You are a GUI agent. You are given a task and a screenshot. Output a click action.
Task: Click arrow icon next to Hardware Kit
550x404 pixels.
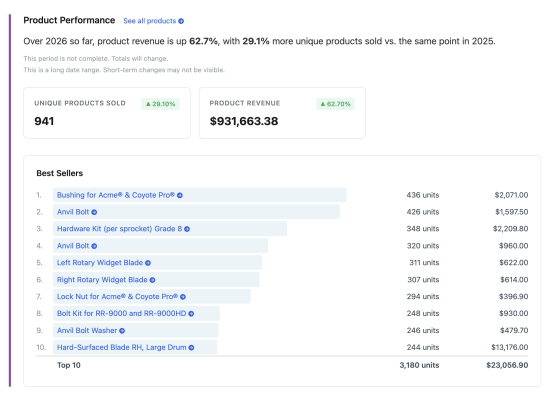point(187,229)
